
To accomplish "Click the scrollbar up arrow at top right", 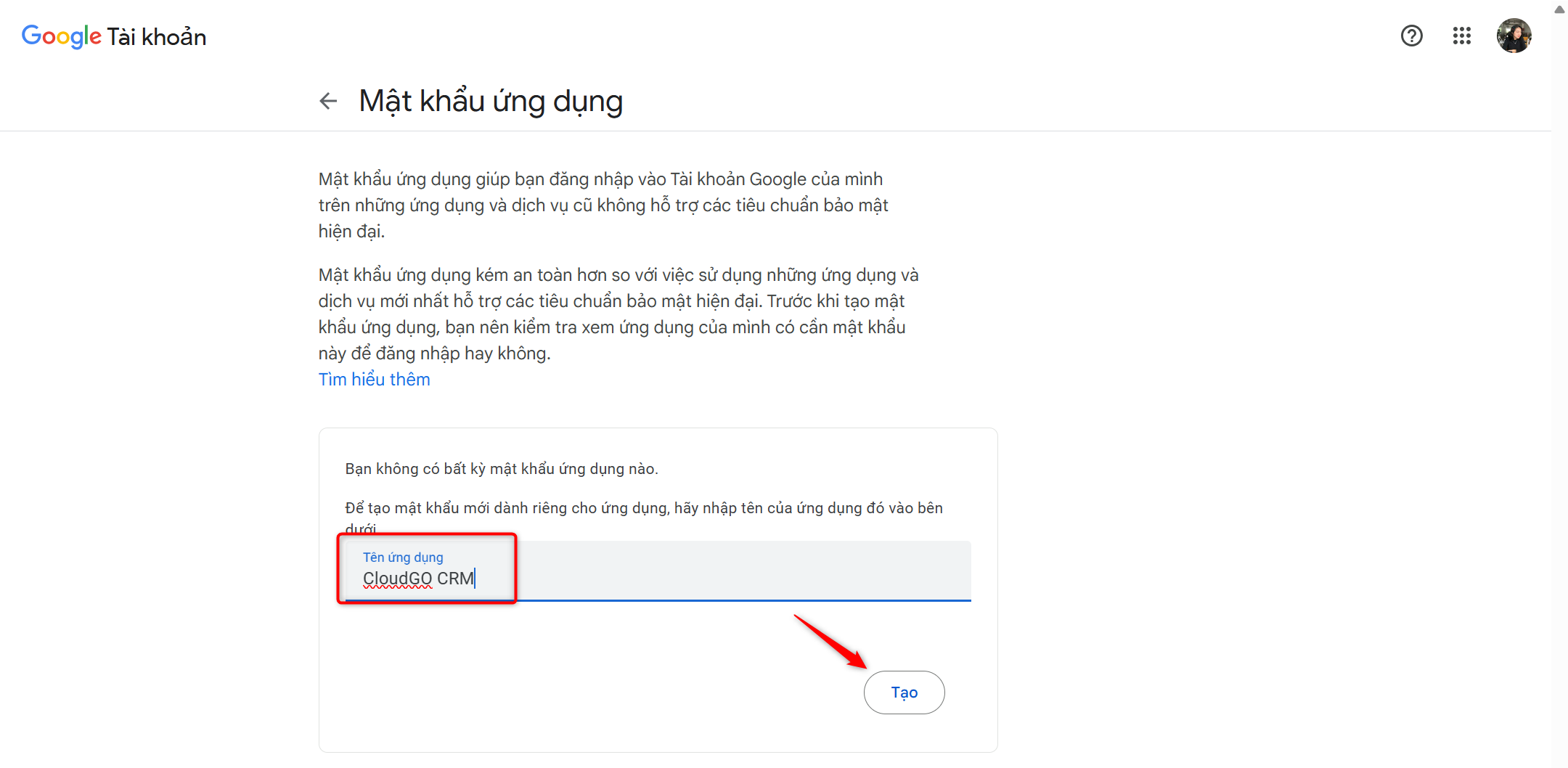I will (x=1559, y=9).
